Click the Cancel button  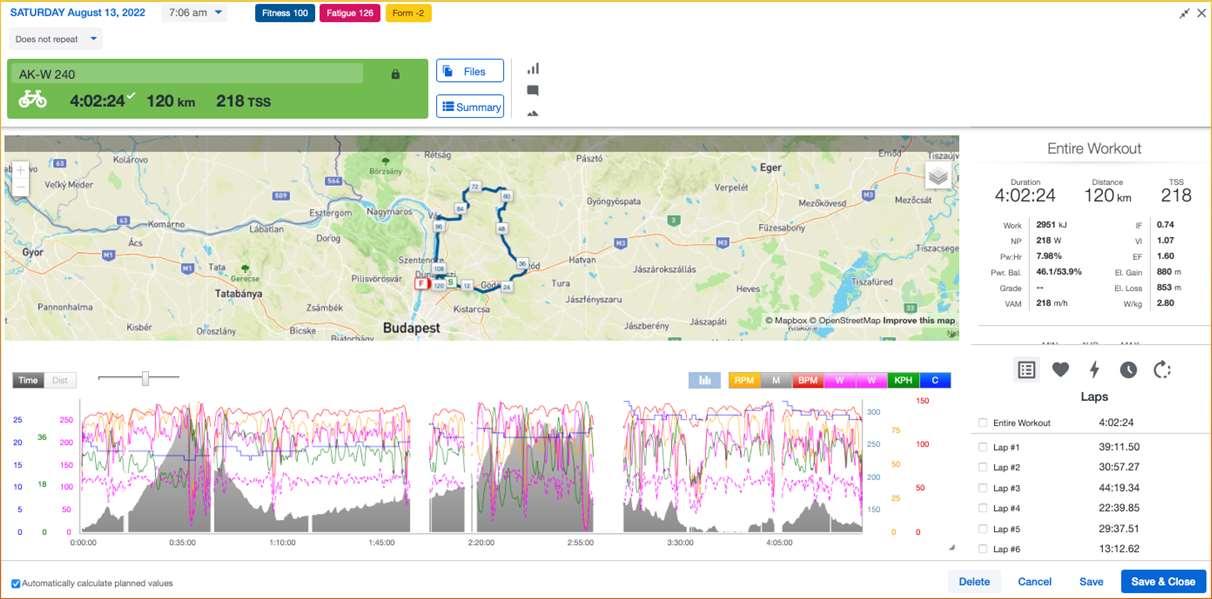pos(1035,581)
